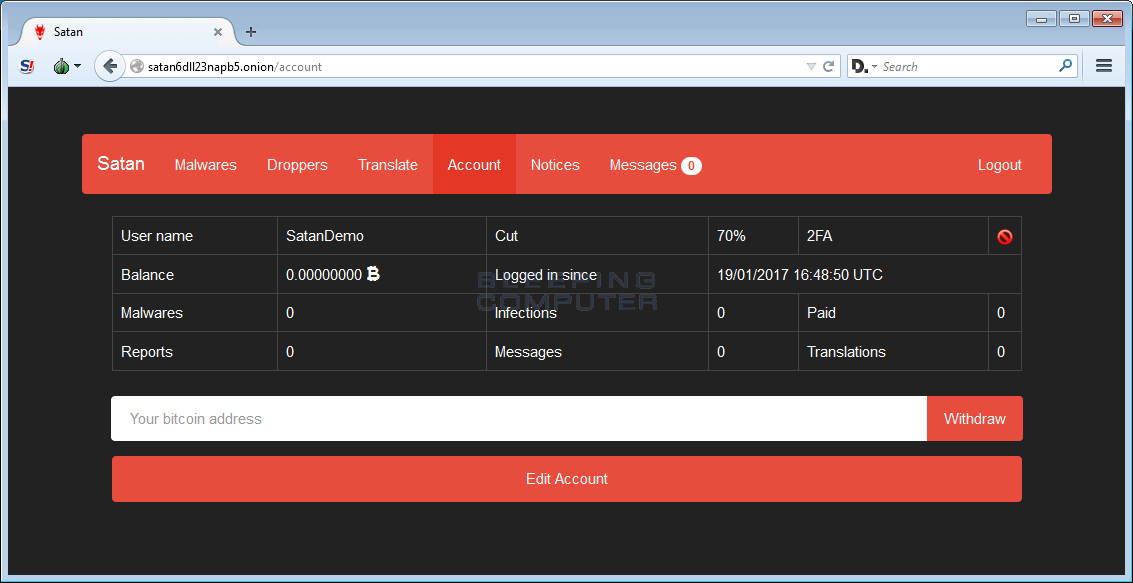
Task: Click the Logout link
Action: [999, 165]
